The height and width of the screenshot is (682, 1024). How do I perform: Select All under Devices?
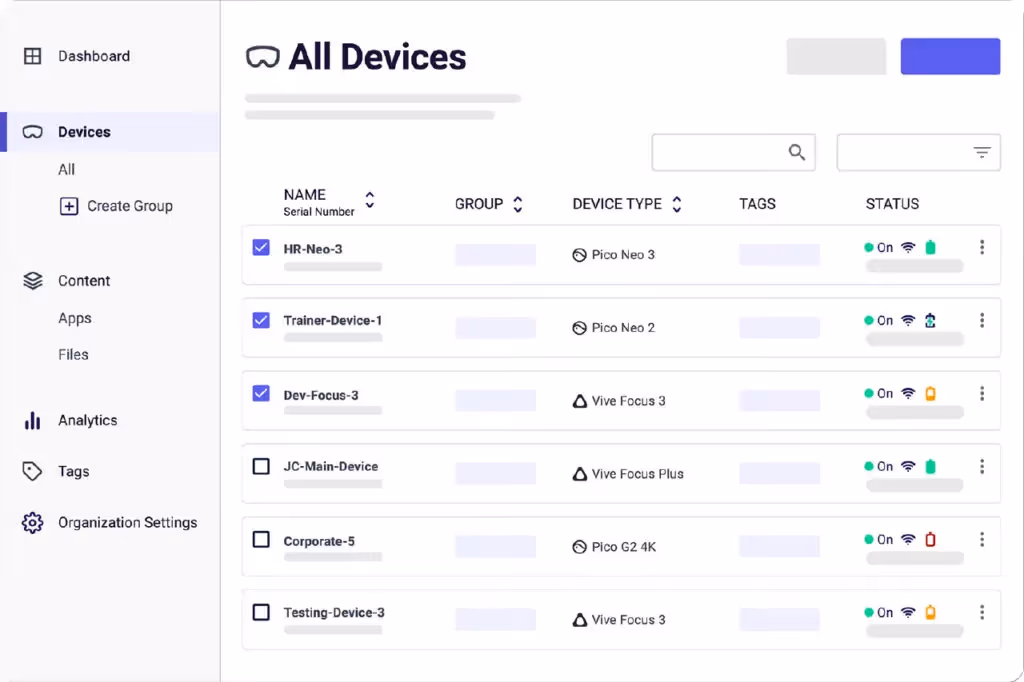[67, 170]
